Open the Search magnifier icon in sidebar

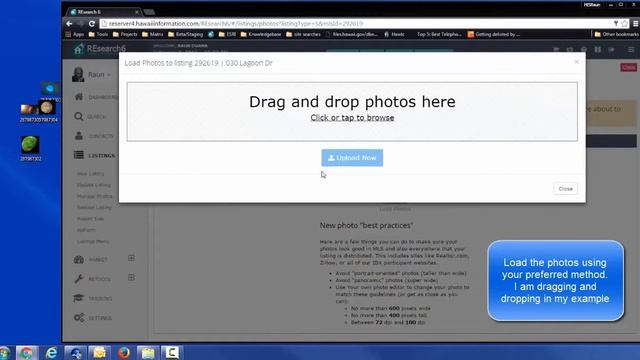tap(78, 116)
